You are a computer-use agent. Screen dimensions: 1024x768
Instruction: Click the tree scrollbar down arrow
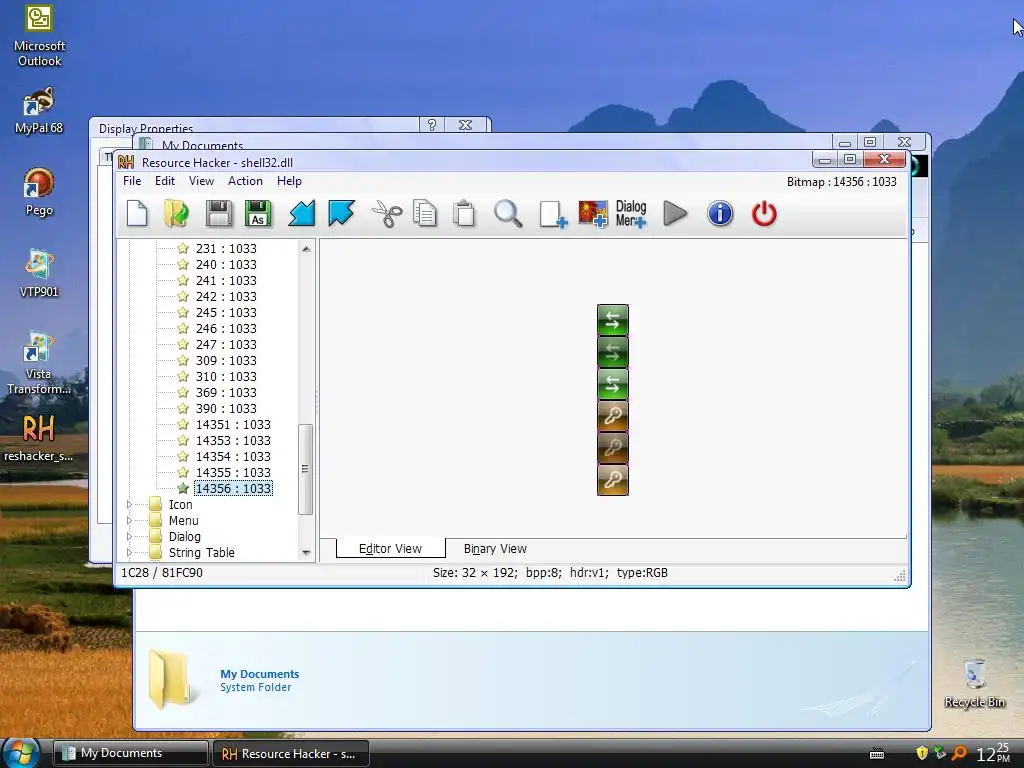[306, 552]
